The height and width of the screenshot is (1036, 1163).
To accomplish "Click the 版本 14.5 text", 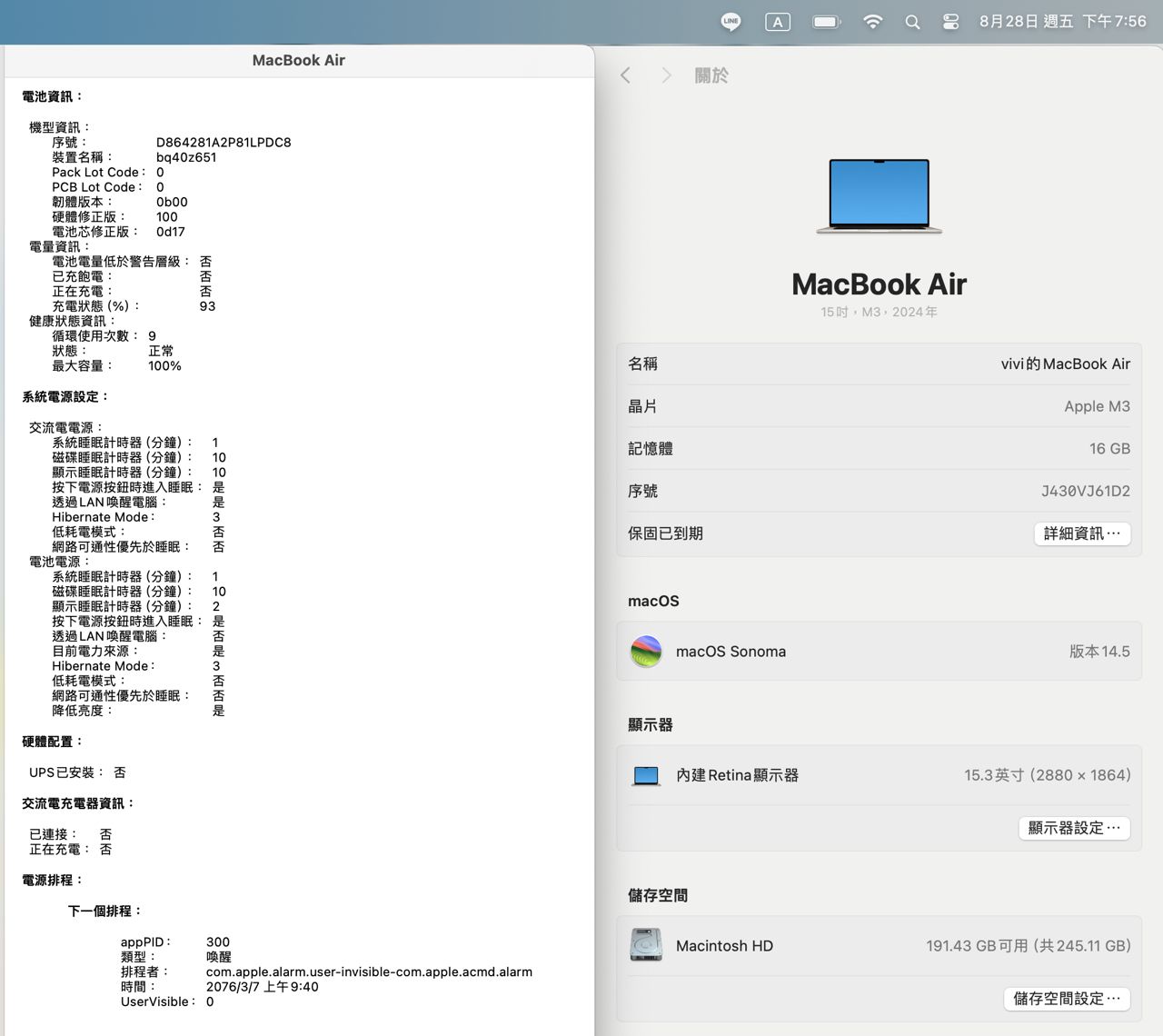I will click(x=1099, y=652).
